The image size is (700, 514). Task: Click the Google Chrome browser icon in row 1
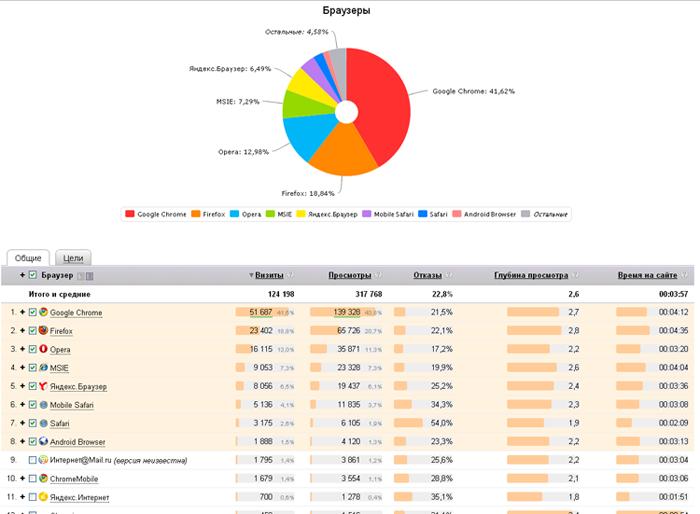click(43, 312)
